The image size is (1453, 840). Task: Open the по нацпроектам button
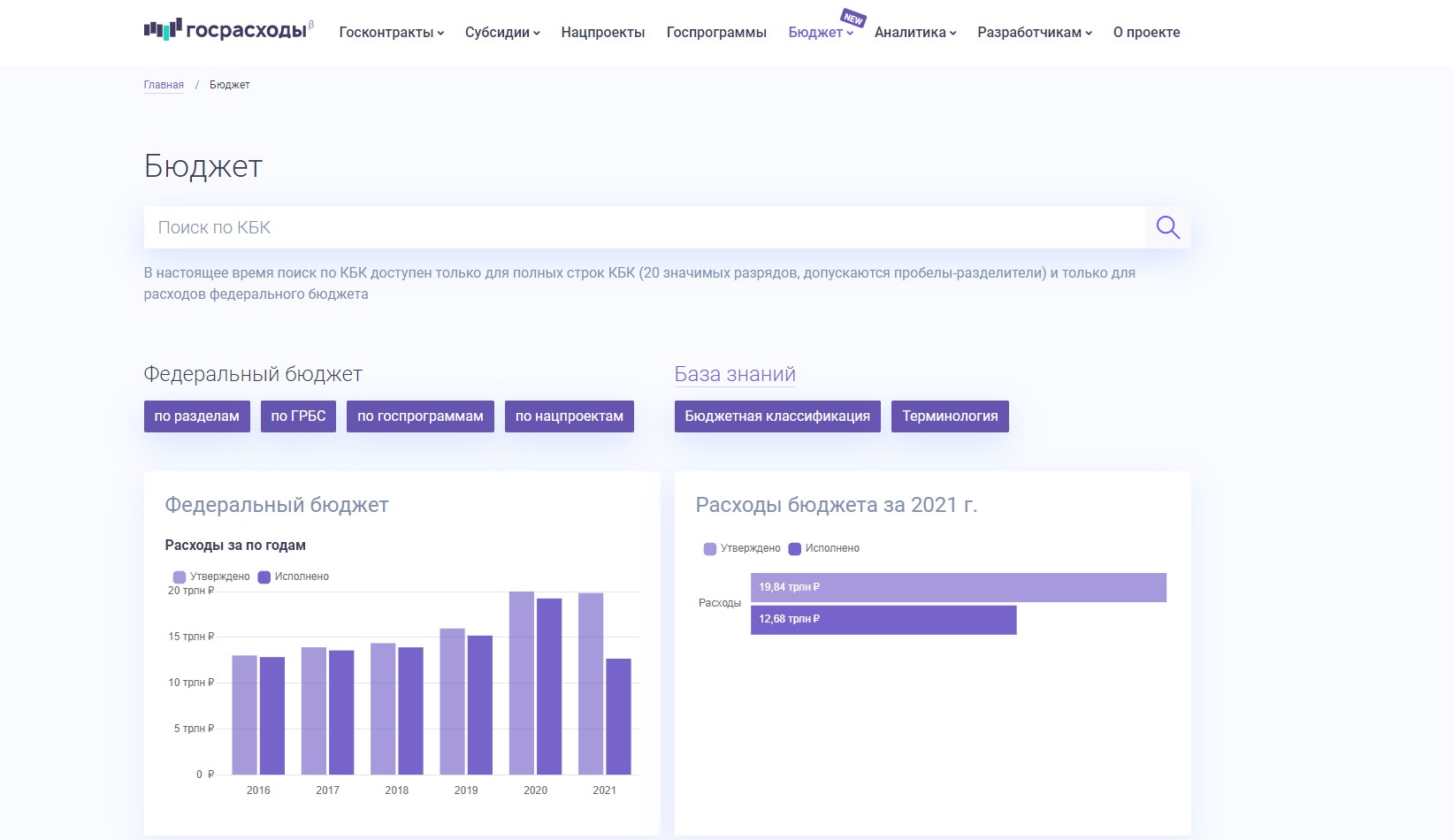[x=570, y=416]
